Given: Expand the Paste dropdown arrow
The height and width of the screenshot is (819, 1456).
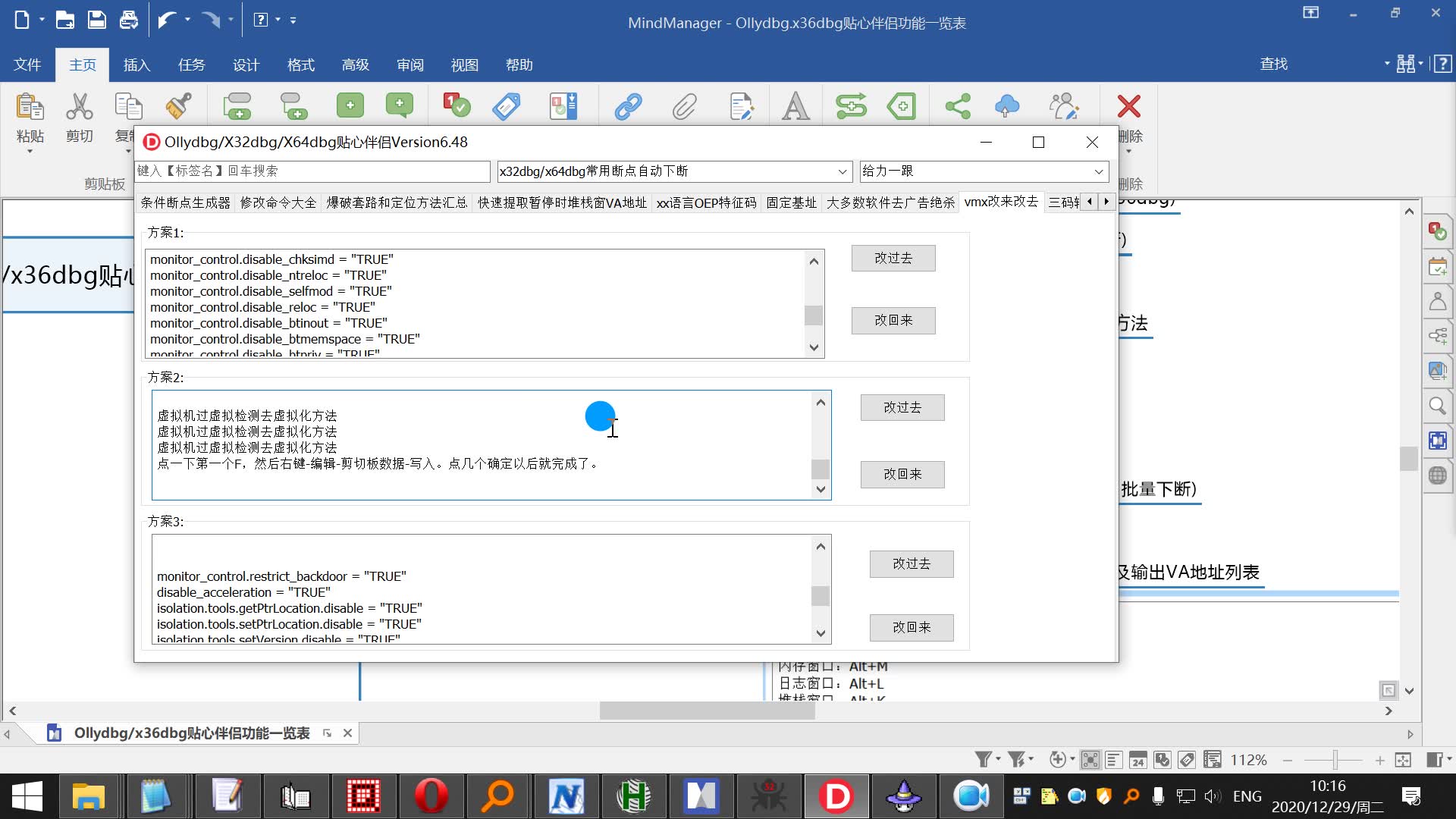Looking at the screenshot, I should point(30,151).
